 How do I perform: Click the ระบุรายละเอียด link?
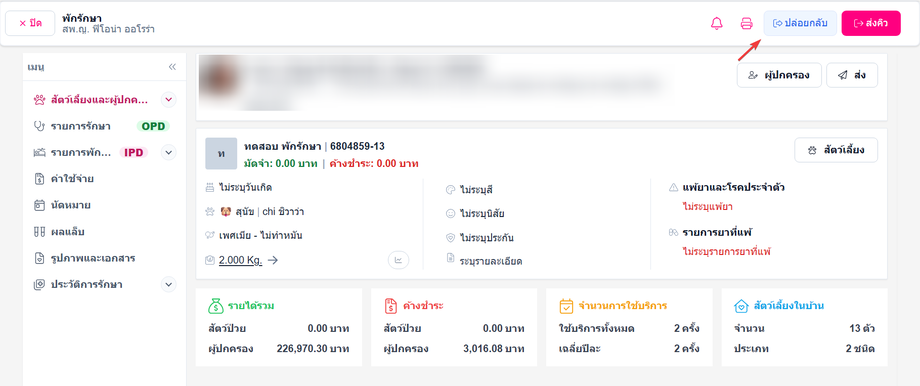click(491, 260)
